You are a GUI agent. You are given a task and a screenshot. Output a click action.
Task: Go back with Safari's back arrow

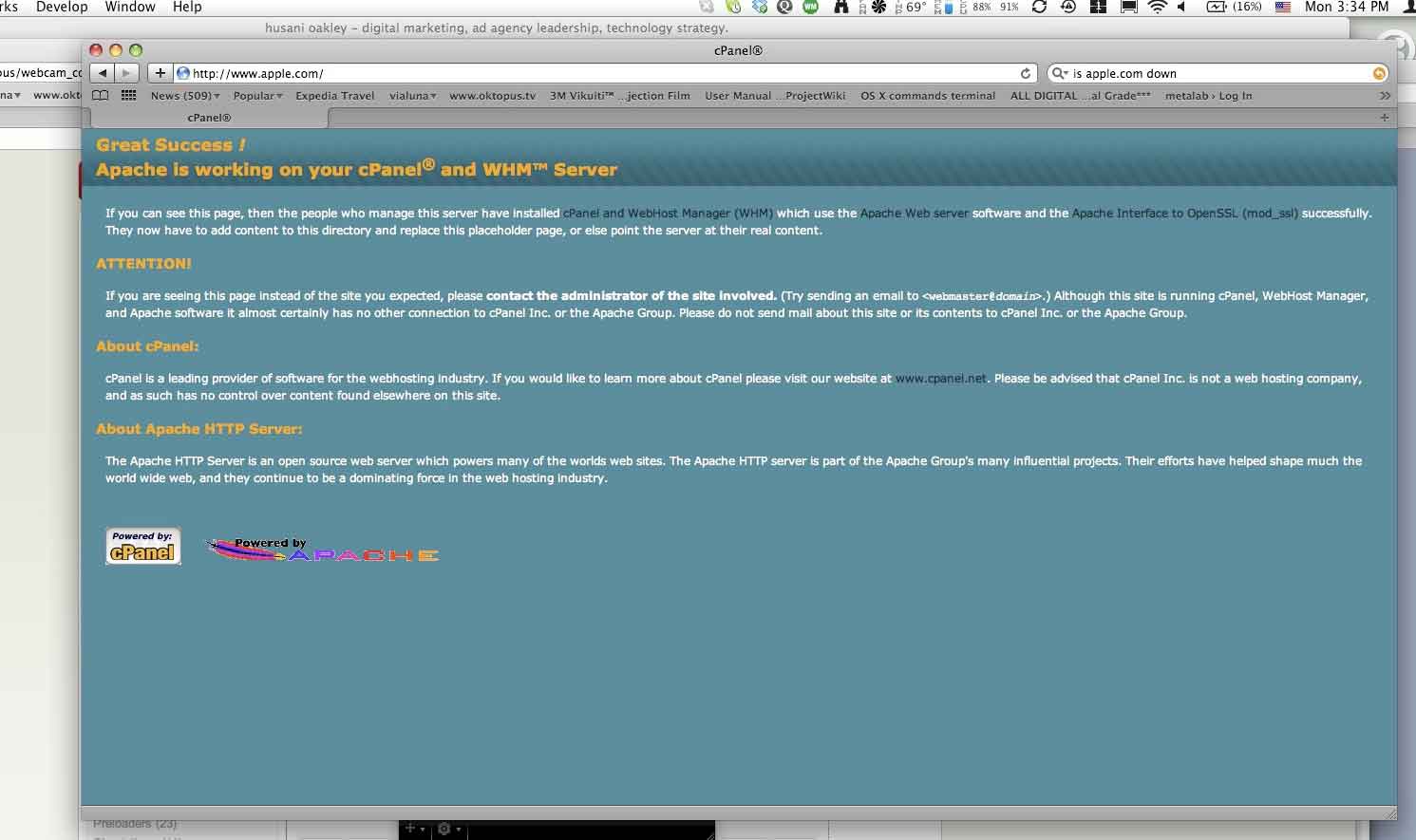[103, 73]
